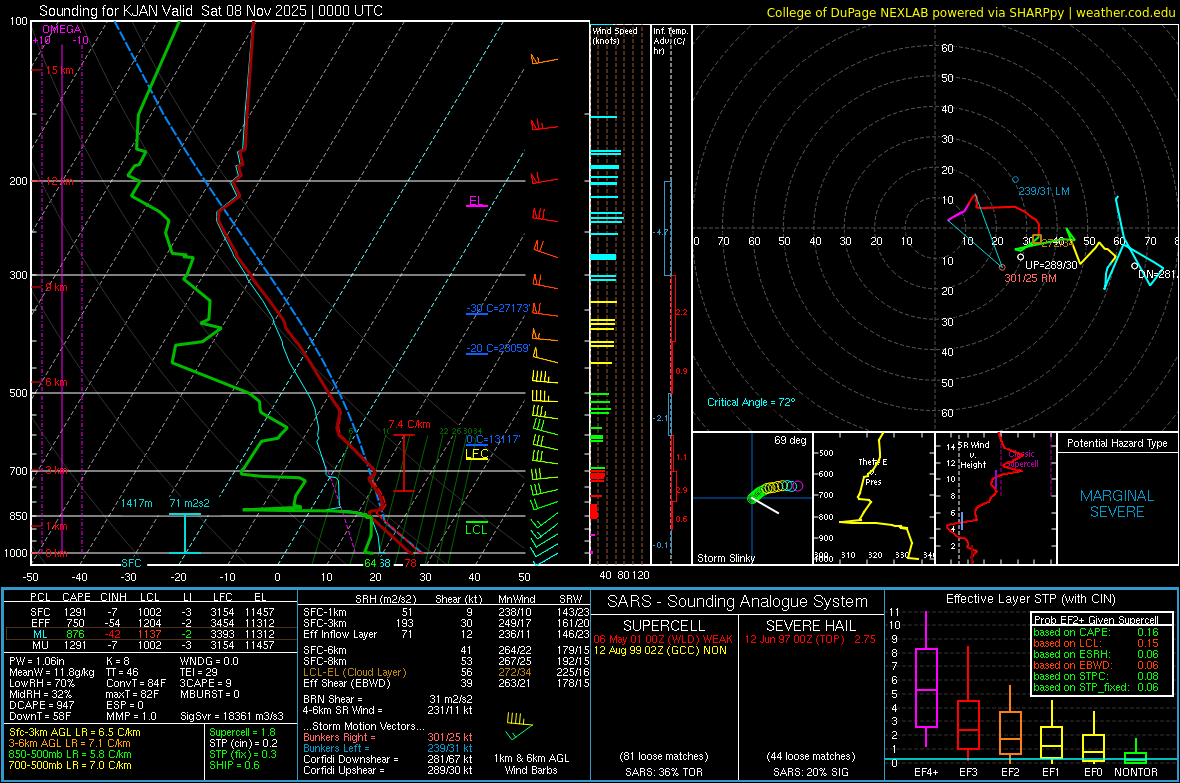Click the SARS - Sounding Analogue System header
Screen dimensions: 1180x783
coord(737,602)
